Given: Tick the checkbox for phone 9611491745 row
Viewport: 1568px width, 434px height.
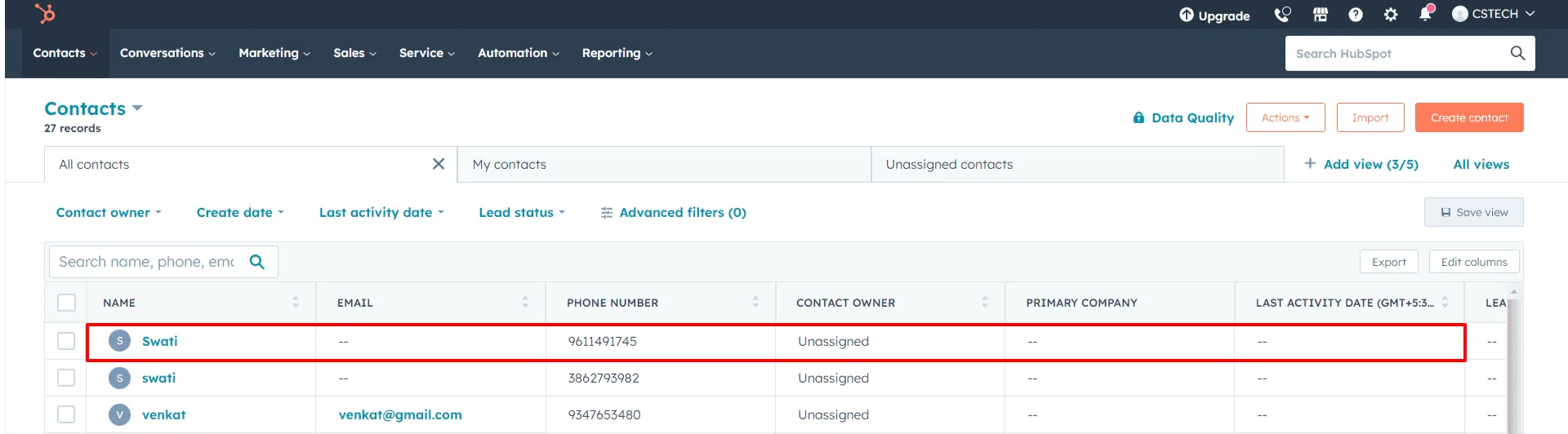Looking at the screenshot, I should [66, 341].
